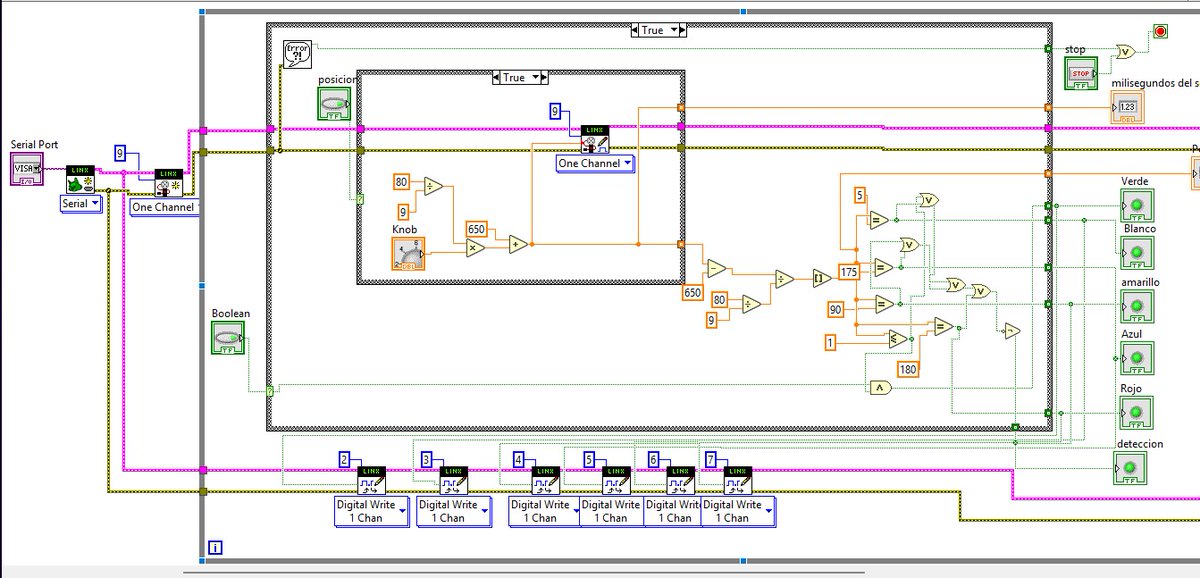Select the round-to-nearest node before 175
This screenshot has height=578, width=1200.
pos(822,279)
